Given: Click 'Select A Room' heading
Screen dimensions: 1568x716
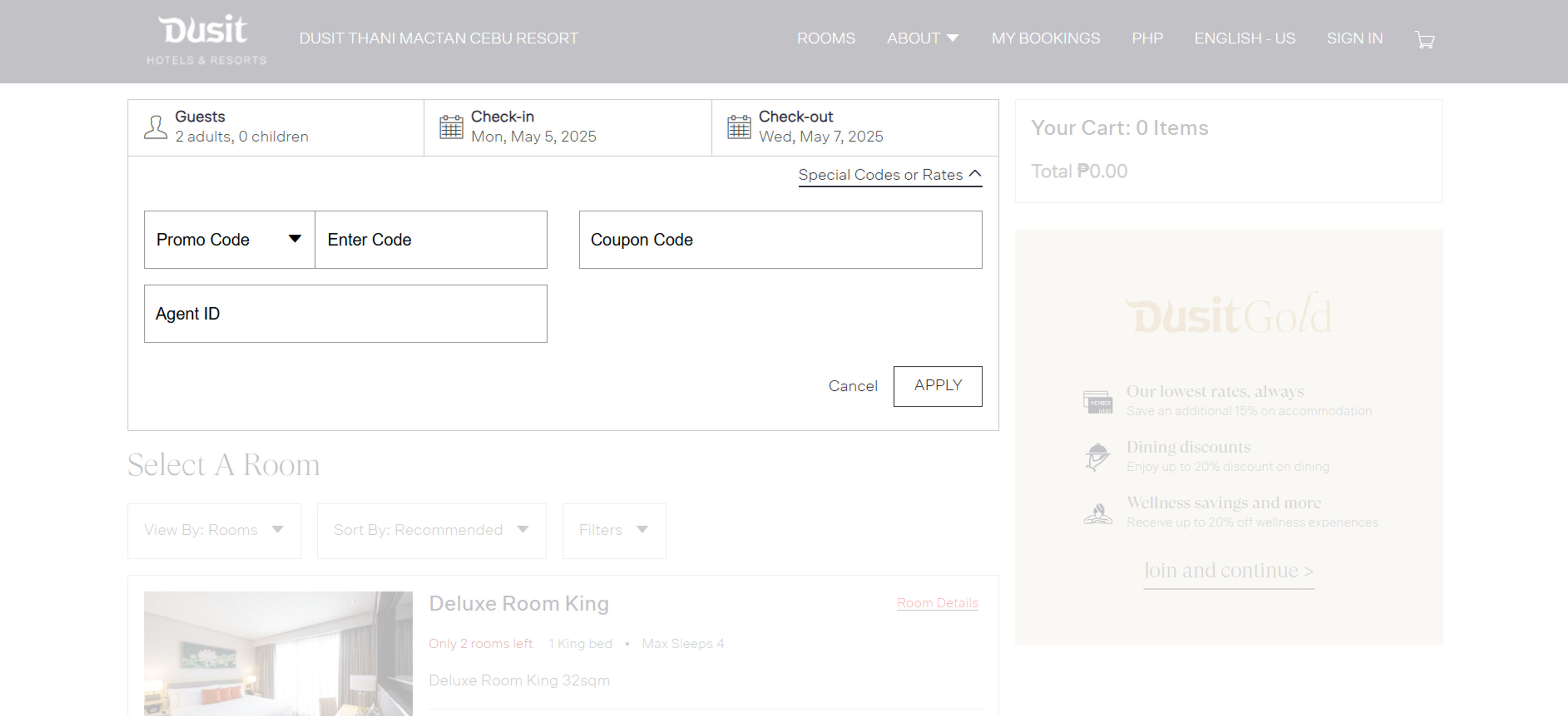Looking at the screenshot, I should click(223, 465).
